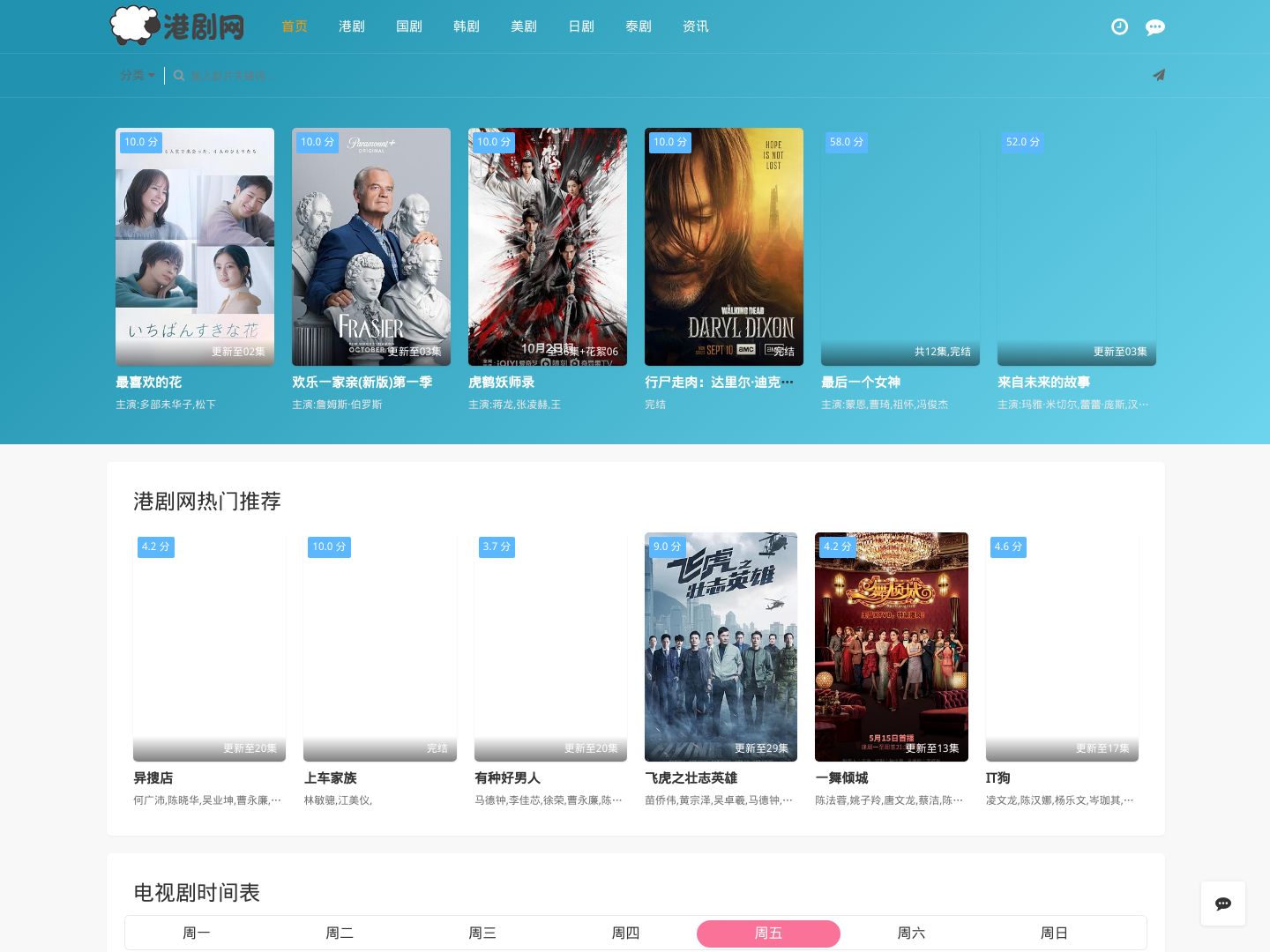Viewport: 1270px width, 952px height.
Task: Click cast text 林敏骢,江美仪,
Action: (338, 800)
